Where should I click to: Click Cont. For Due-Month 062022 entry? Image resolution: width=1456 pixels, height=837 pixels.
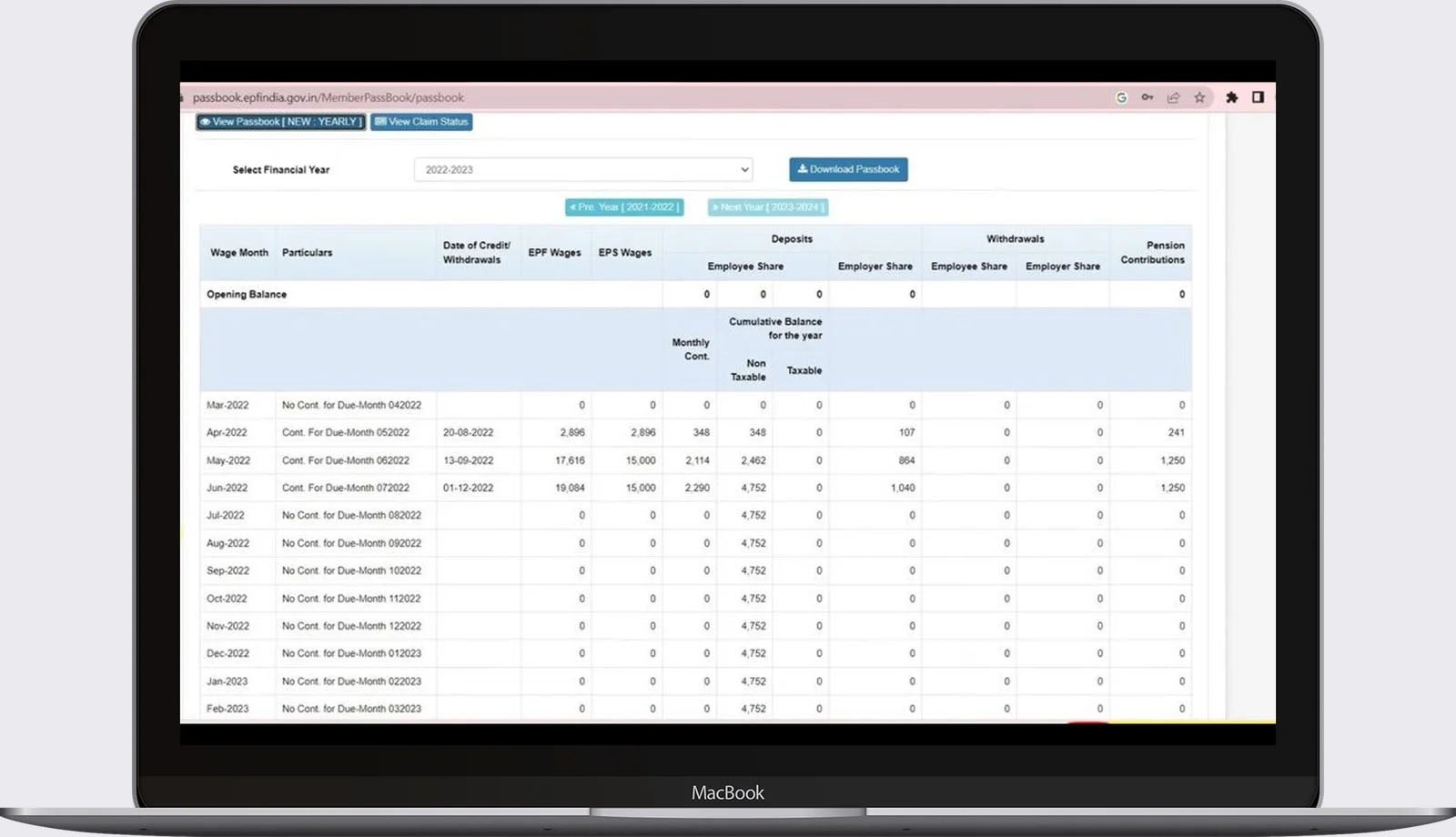click(346, 461)
